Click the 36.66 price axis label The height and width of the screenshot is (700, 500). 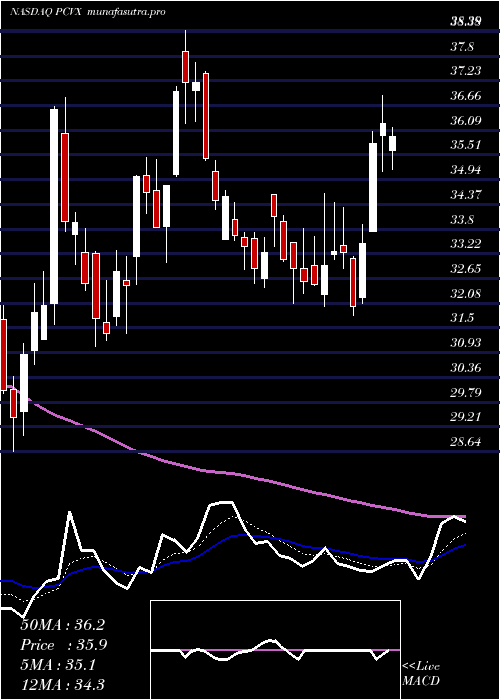[465, 96]
